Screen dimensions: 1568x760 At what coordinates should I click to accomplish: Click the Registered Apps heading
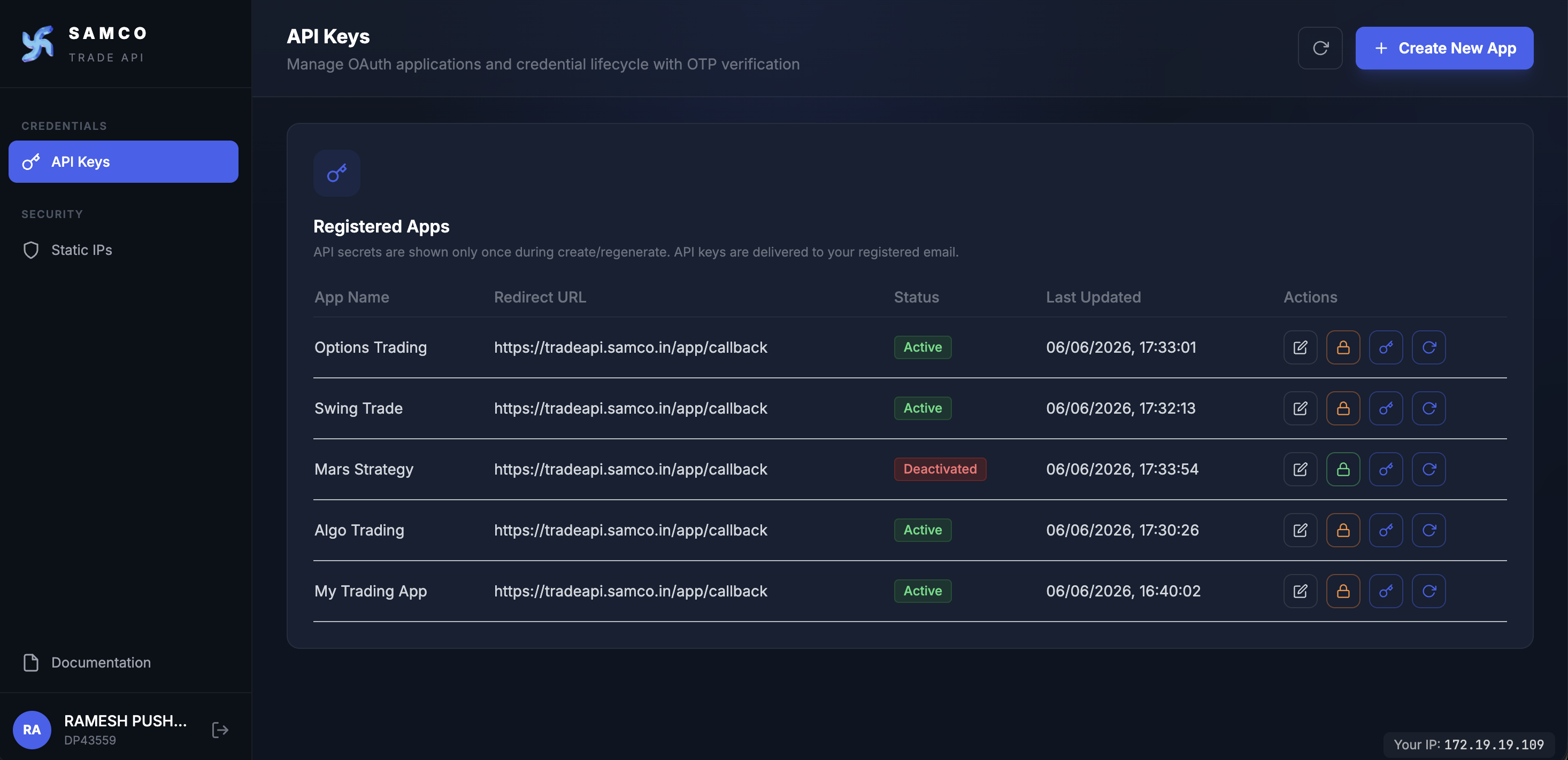pos(381,227)
